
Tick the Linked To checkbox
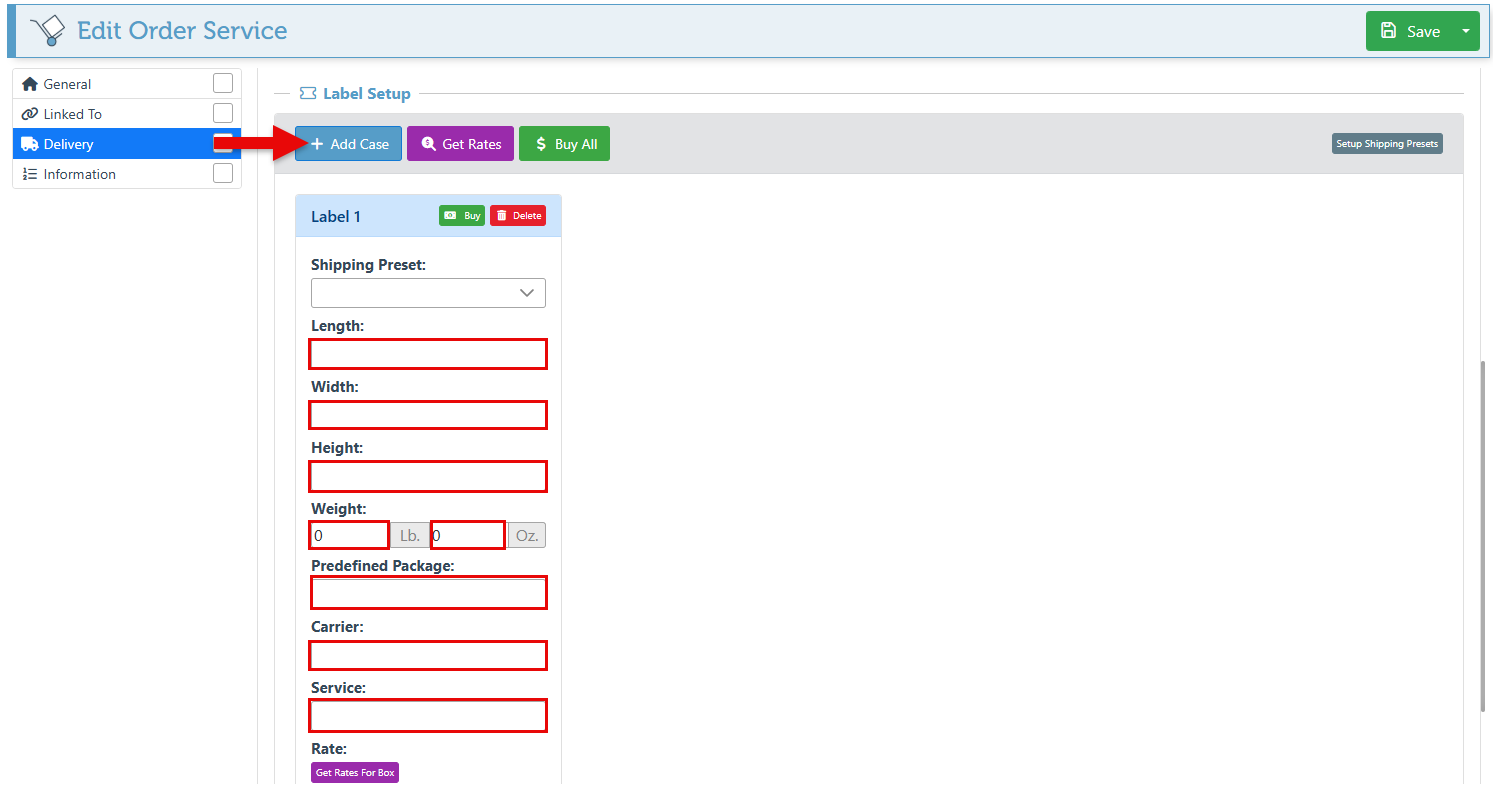tap(223, 113)
